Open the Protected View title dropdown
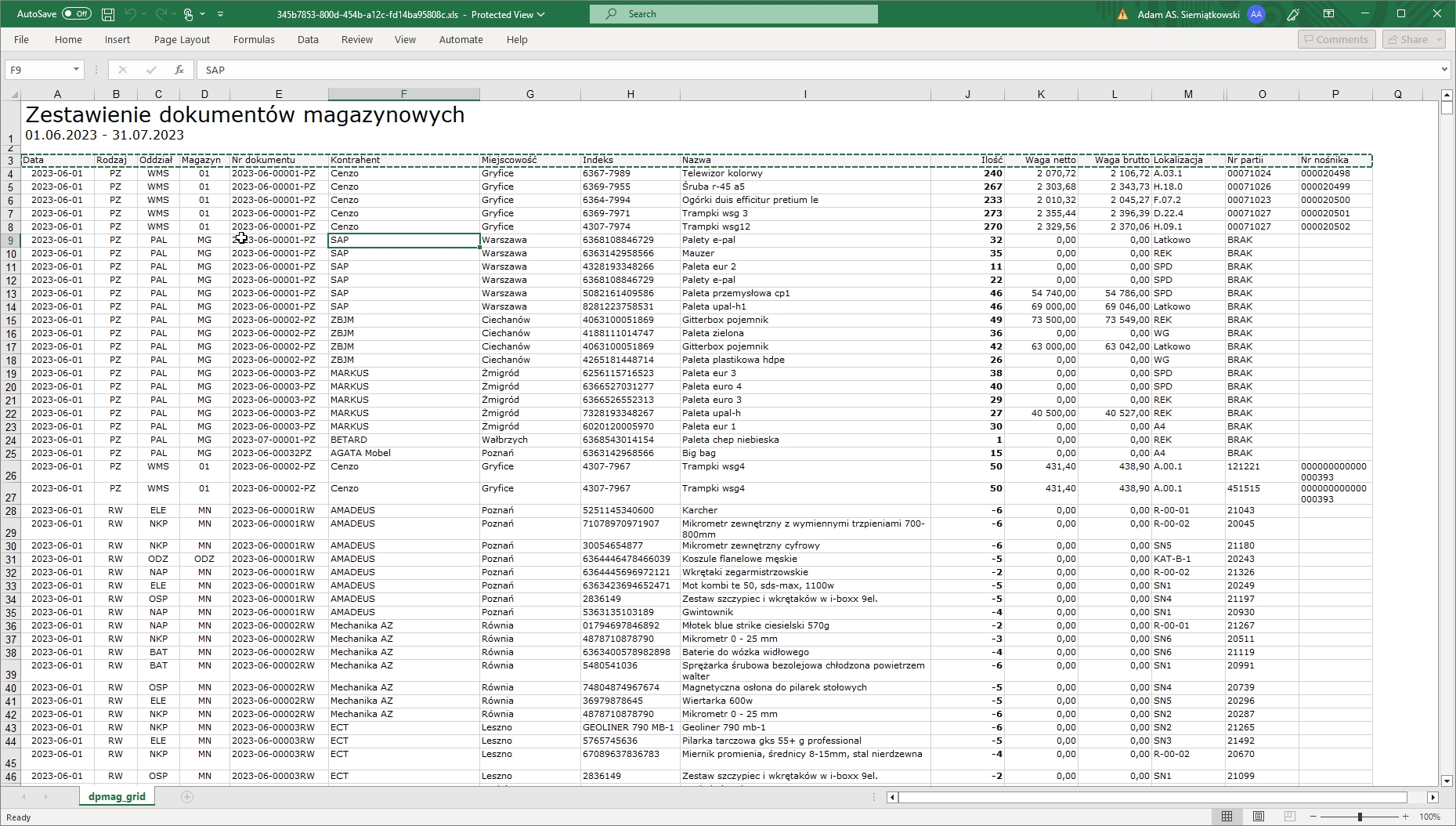 pyautogui.click(x=540, y=14)
